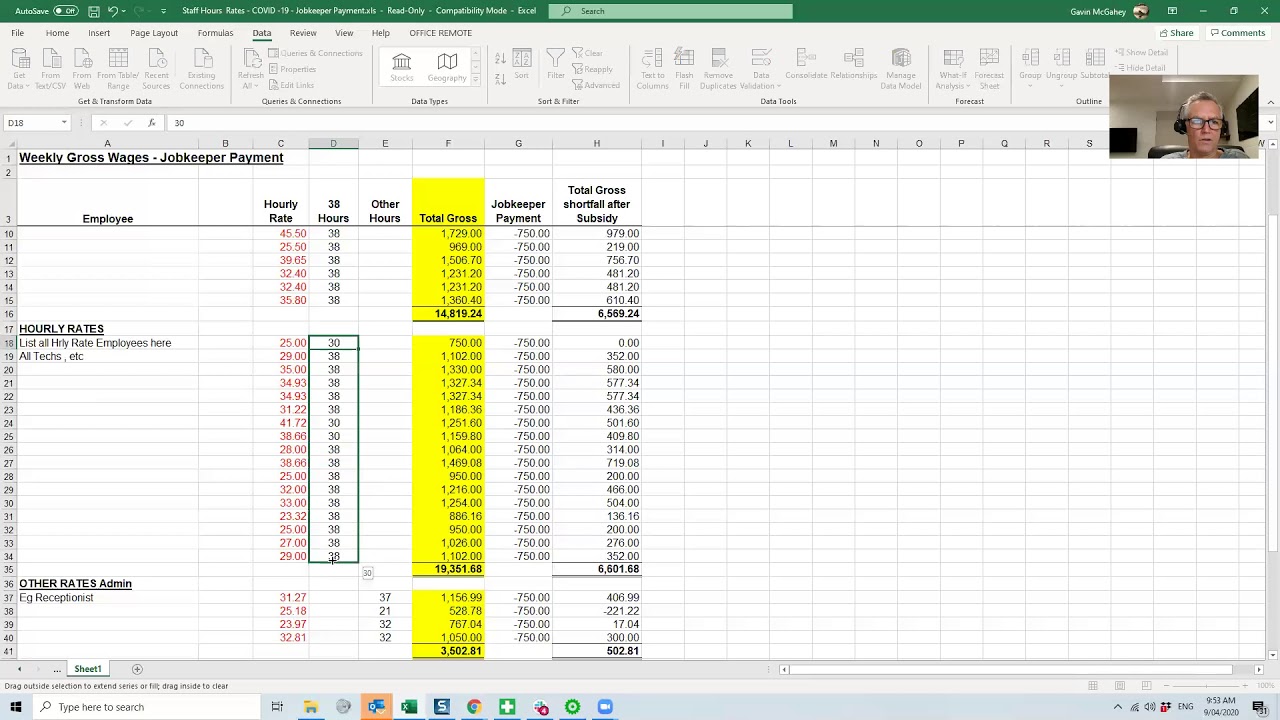This screenshot has width=1280, height=720.
Task: Click the Share button
Action: pyautogui.click(x=1176, y=33)
